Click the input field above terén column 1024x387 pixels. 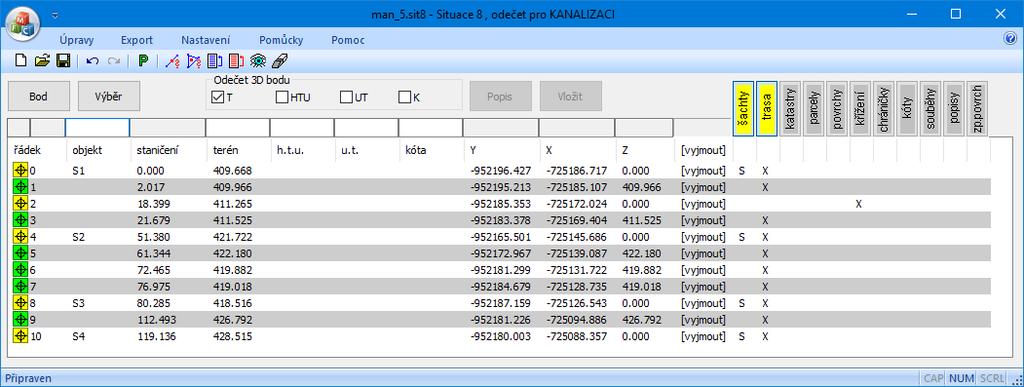click(x=238, y=127)
